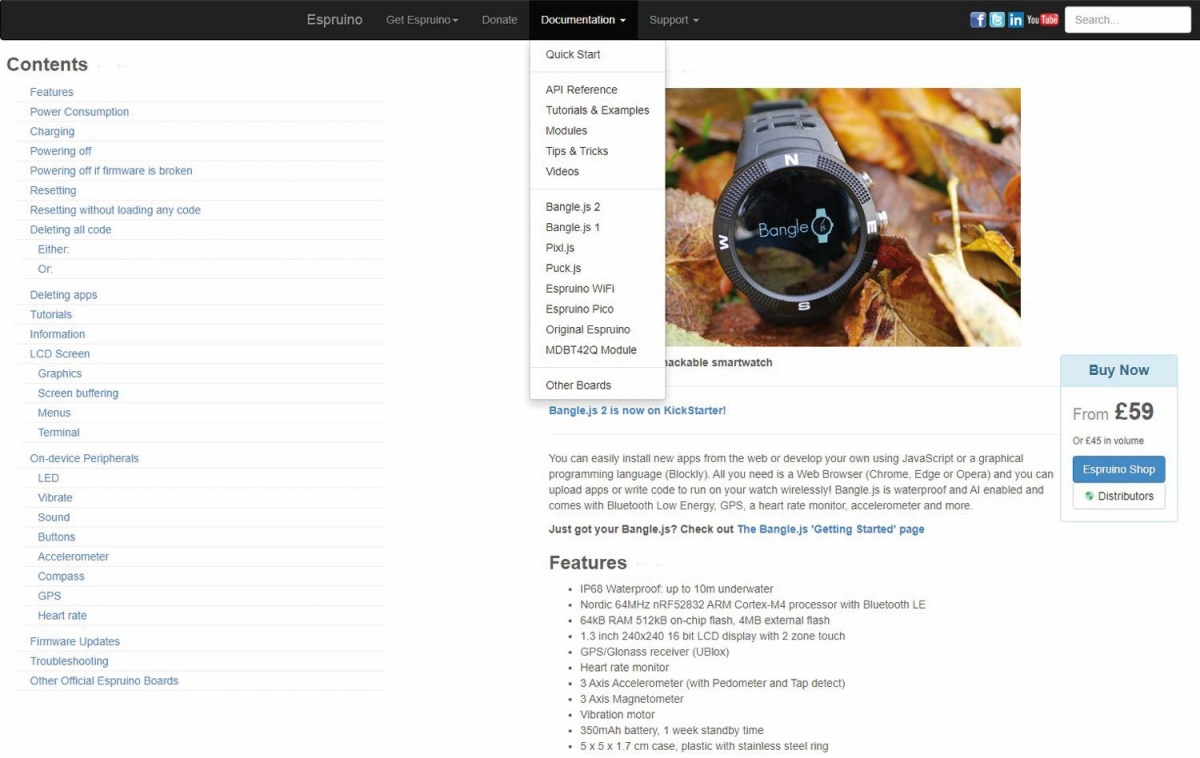Click the Espruino Shop button
Viewport: 1200px width, 758px height.
click(x=1119, y=469)
